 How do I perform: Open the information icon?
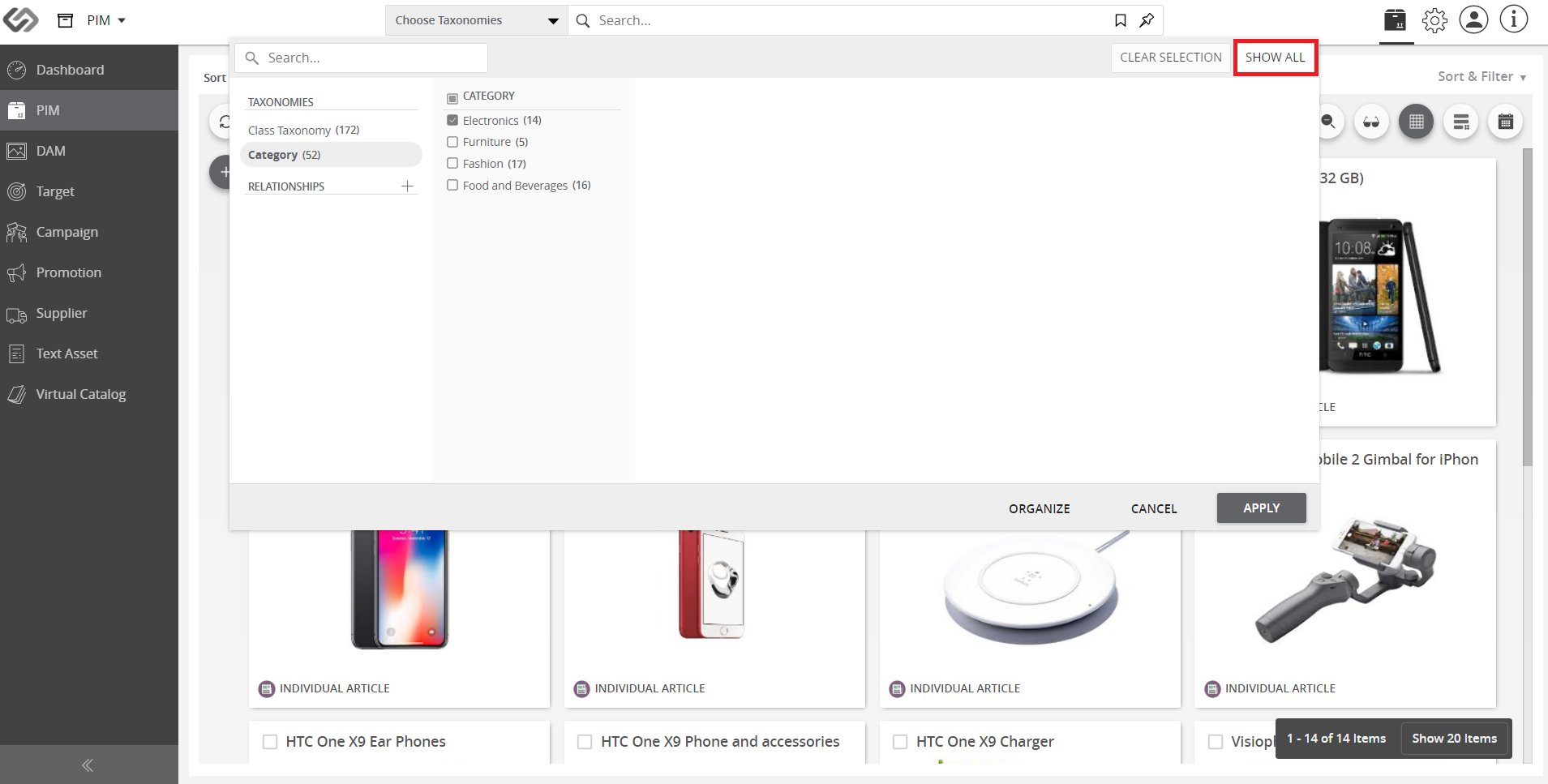pos(1513,19)
